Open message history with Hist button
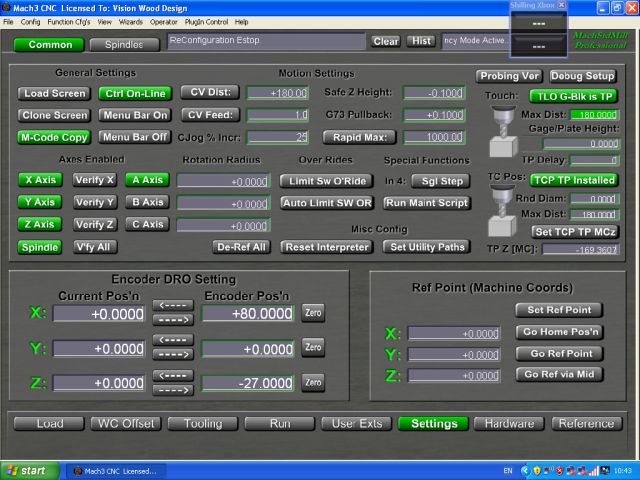The height and width of the screenshot is (480, 640). tap(421, 41)
